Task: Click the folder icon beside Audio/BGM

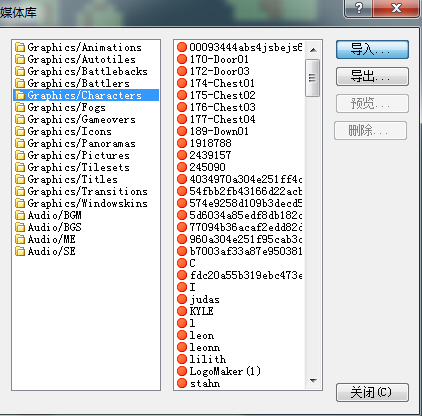Action: [x=20, y=215]
